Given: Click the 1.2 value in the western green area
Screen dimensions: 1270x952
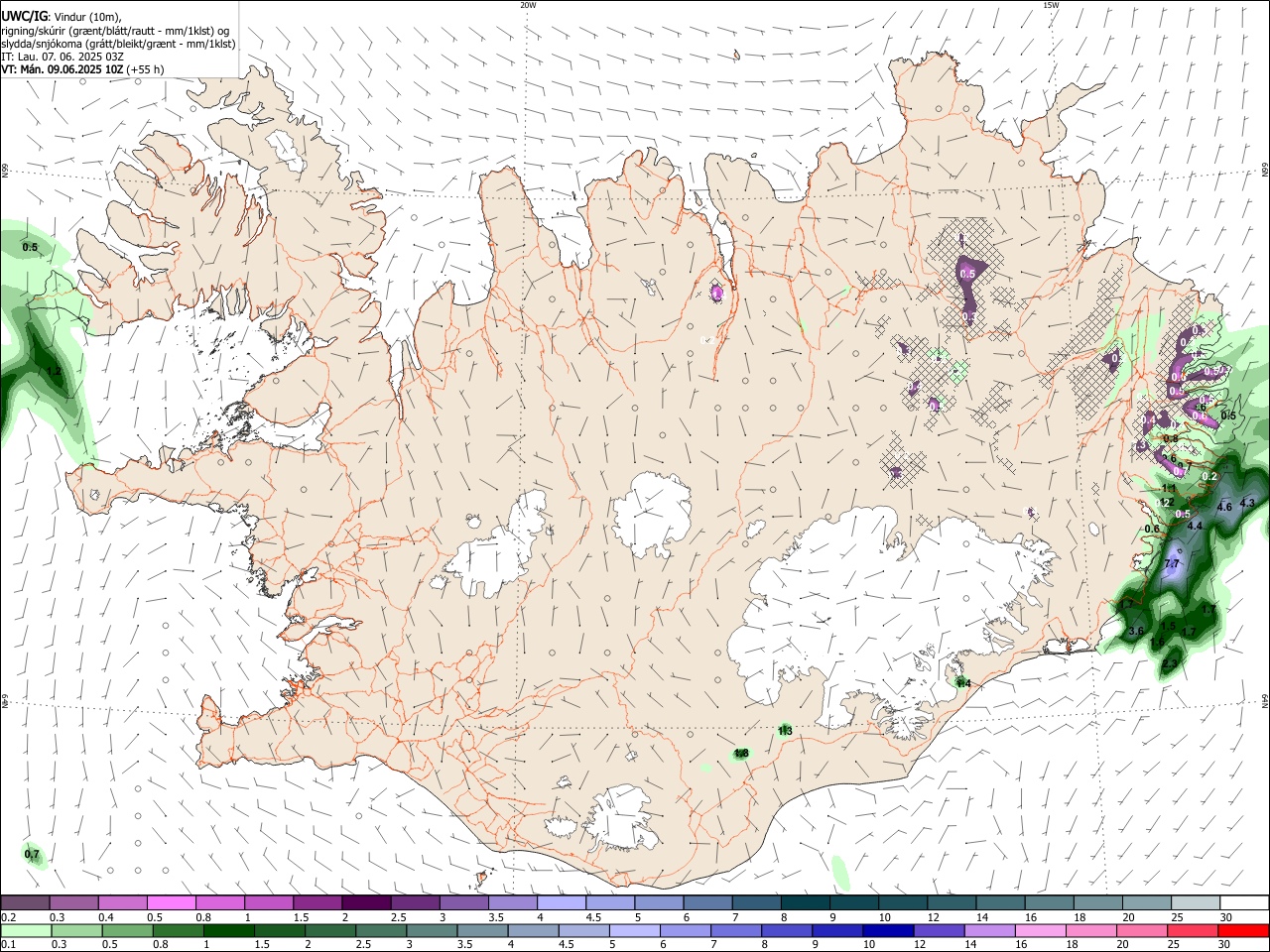Looking at the screenshot, I should pyautogui.click(x=54, y=372).
